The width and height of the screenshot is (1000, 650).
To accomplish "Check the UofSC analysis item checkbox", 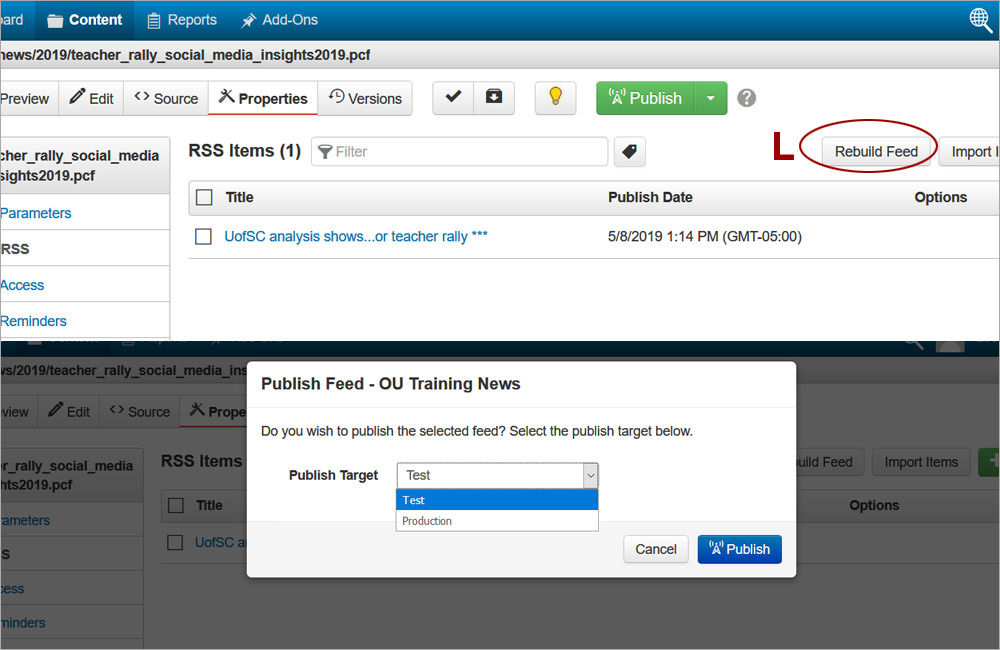I will [x=203, y=237].
